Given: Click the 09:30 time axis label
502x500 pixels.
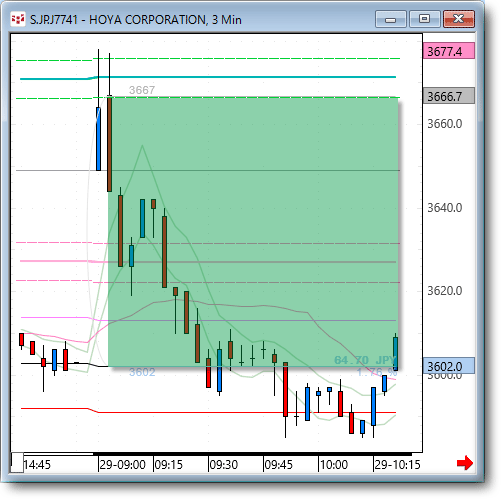Looking at the screenshot, I should [224, 464].
